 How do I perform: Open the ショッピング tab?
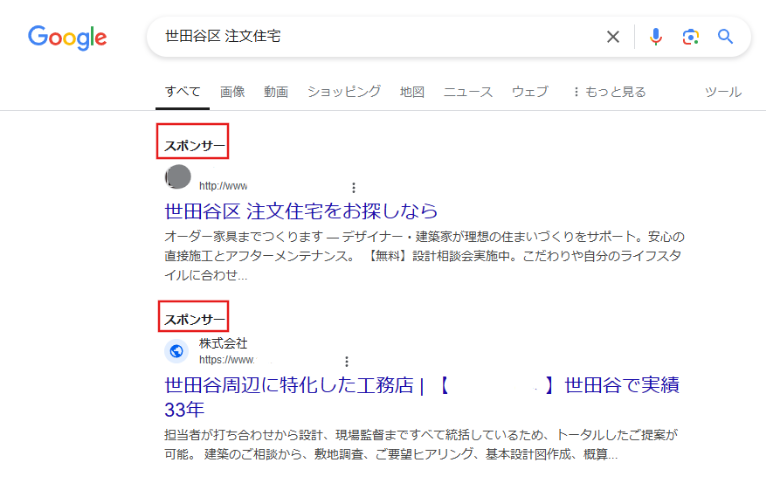(x=344, y=92)
